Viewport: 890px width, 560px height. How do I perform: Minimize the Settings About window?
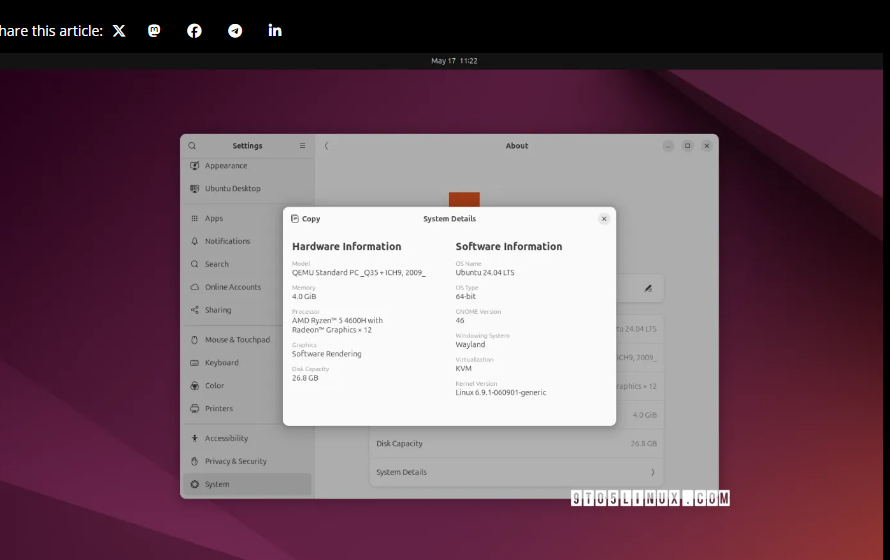tap(668, 146)
